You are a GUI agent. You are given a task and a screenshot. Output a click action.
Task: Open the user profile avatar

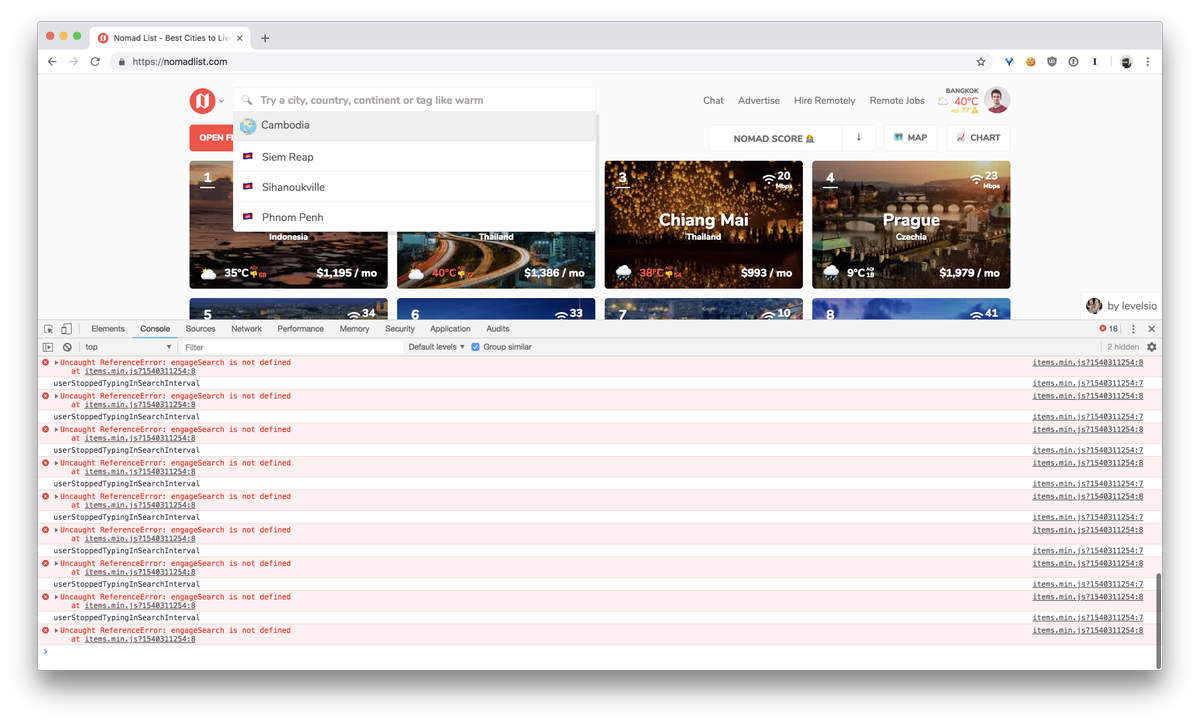click(997, 100)
